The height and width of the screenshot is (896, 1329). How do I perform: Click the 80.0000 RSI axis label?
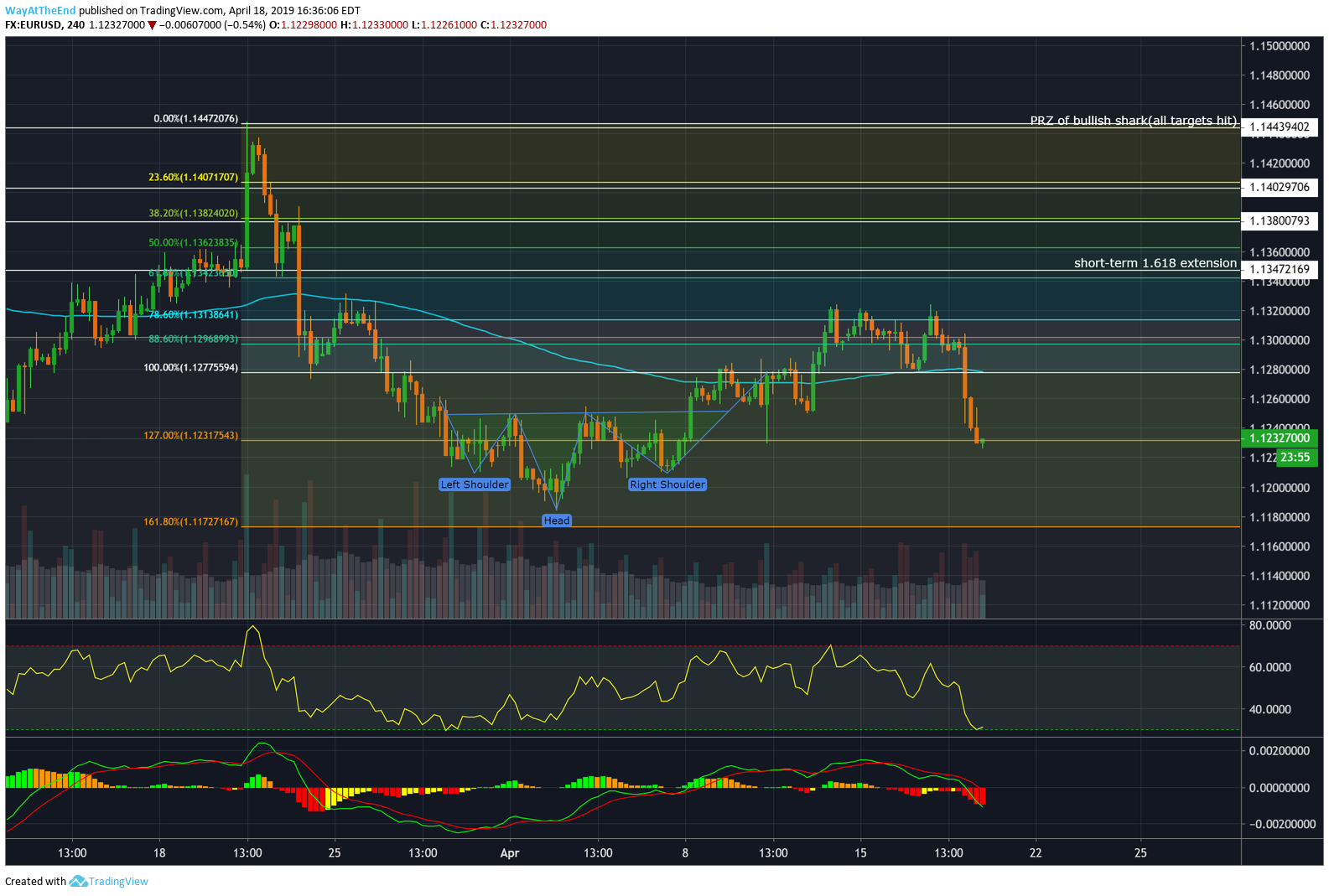[x=1270, y=625]
